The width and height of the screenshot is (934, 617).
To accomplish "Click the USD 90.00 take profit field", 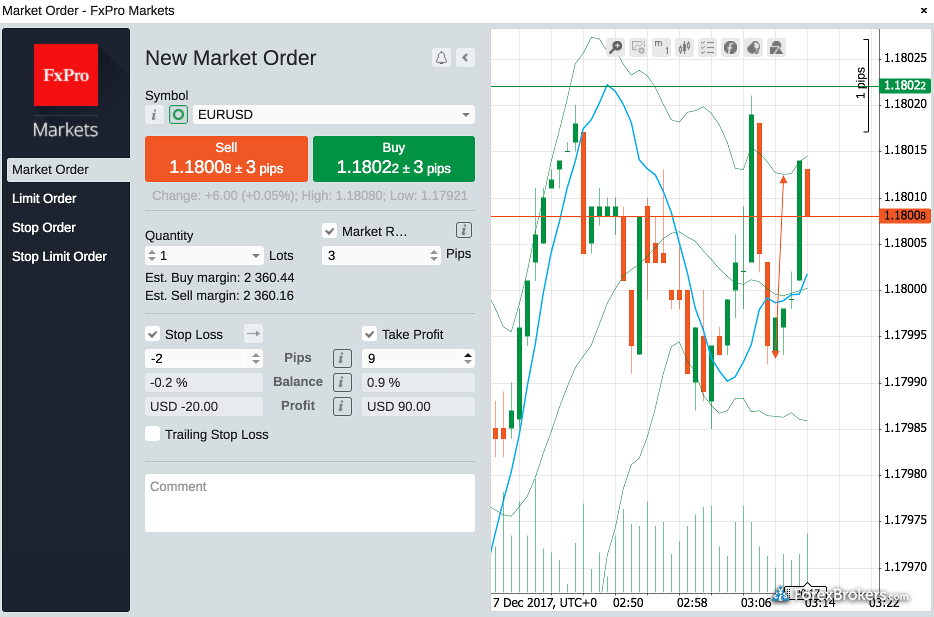I will pos(418,406).
